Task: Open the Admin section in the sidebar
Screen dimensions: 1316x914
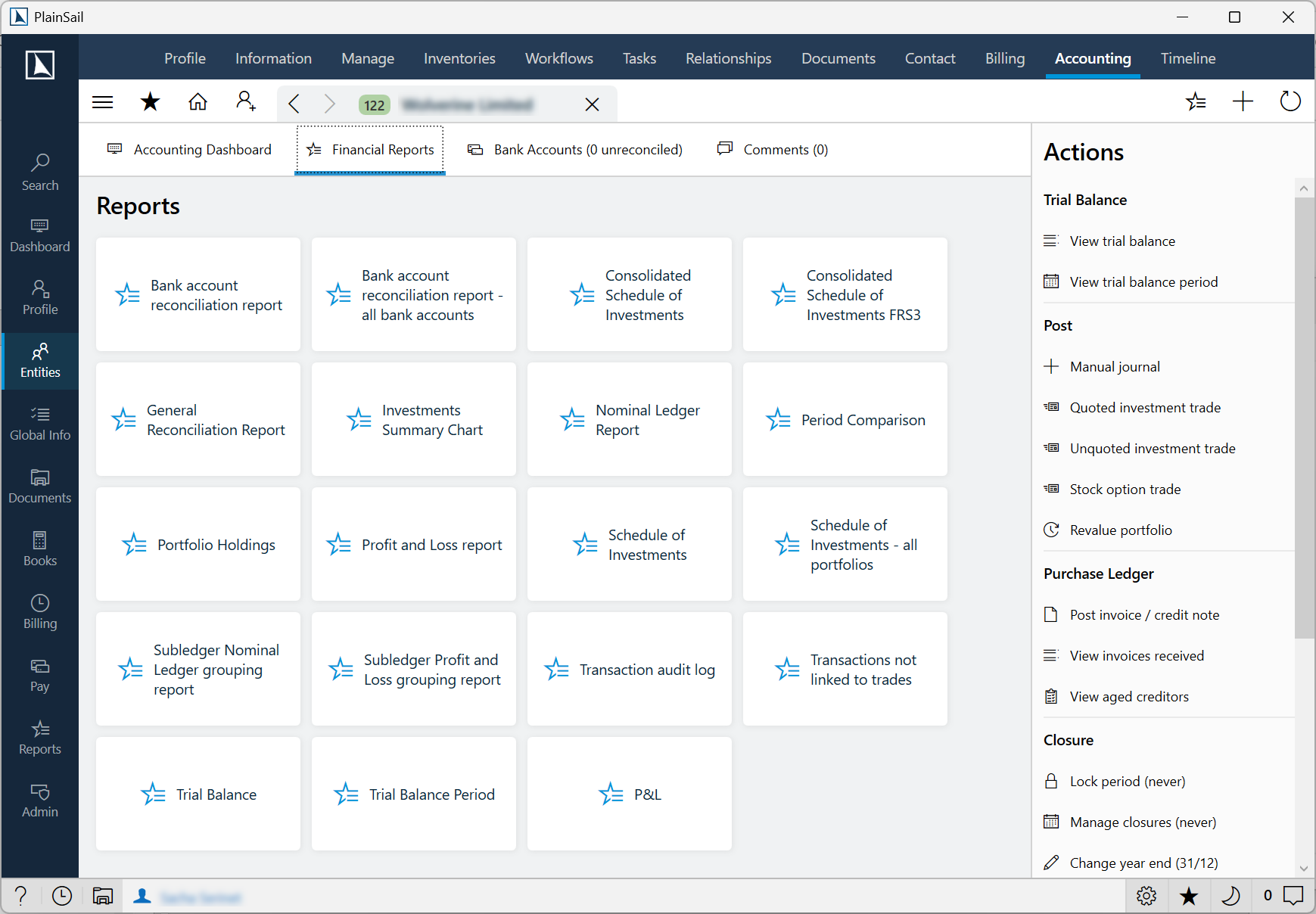Action: pos(39,801)
